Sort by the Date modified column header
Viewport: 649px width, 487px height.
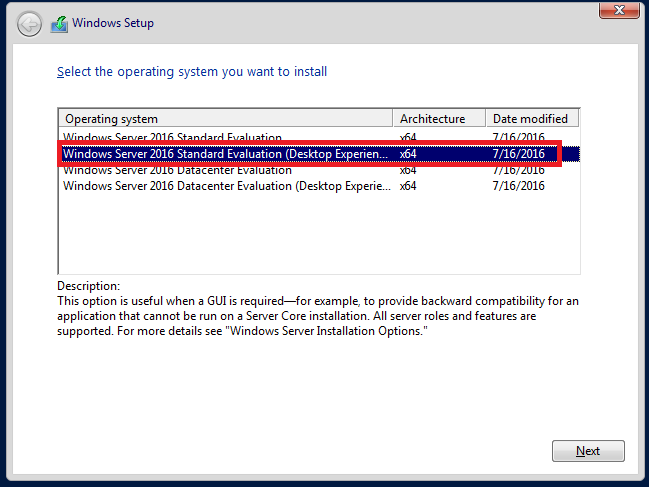tap(532, 119)
